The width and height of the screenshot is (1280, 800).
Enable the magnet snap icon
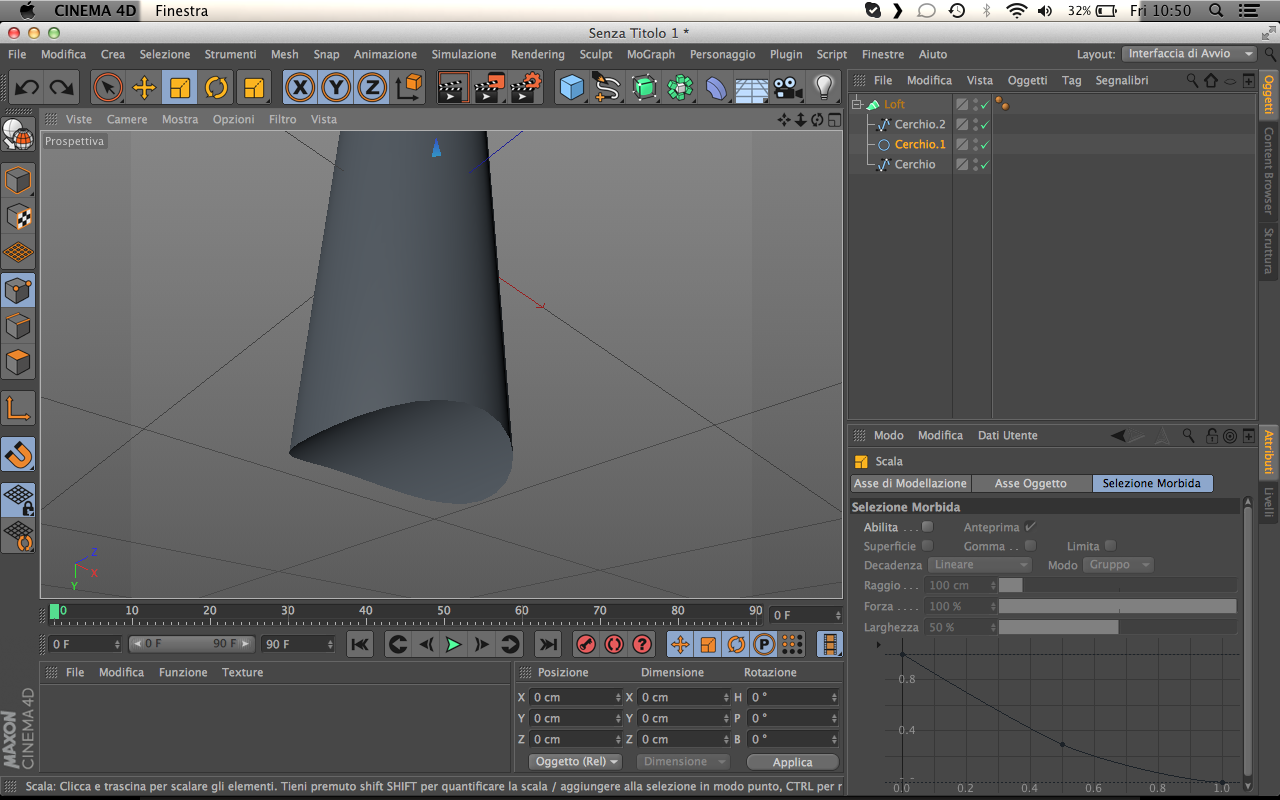(18, 454)
